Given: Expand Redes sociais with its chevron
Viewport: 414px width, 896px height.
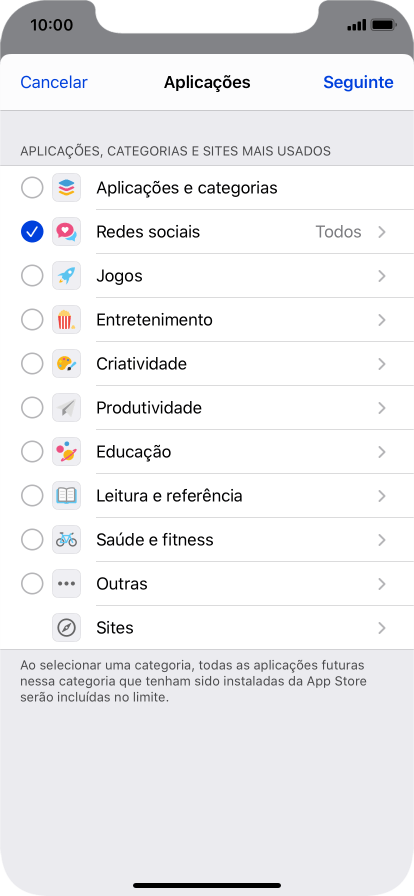Looking at the screenshot, I should [382, 232].
